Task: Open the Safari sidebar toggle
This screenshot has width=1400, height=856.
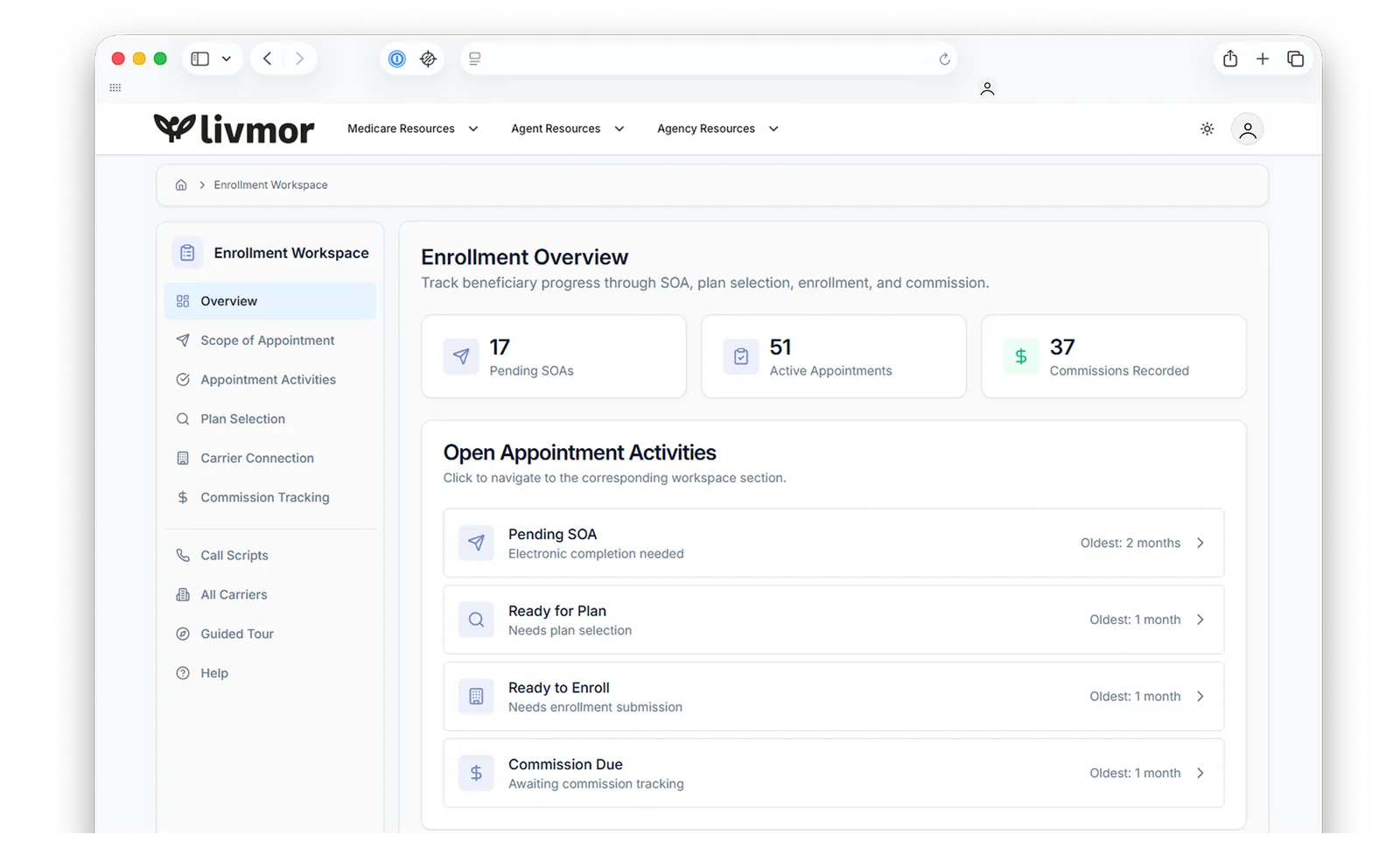Action: (x=200, y=59)
